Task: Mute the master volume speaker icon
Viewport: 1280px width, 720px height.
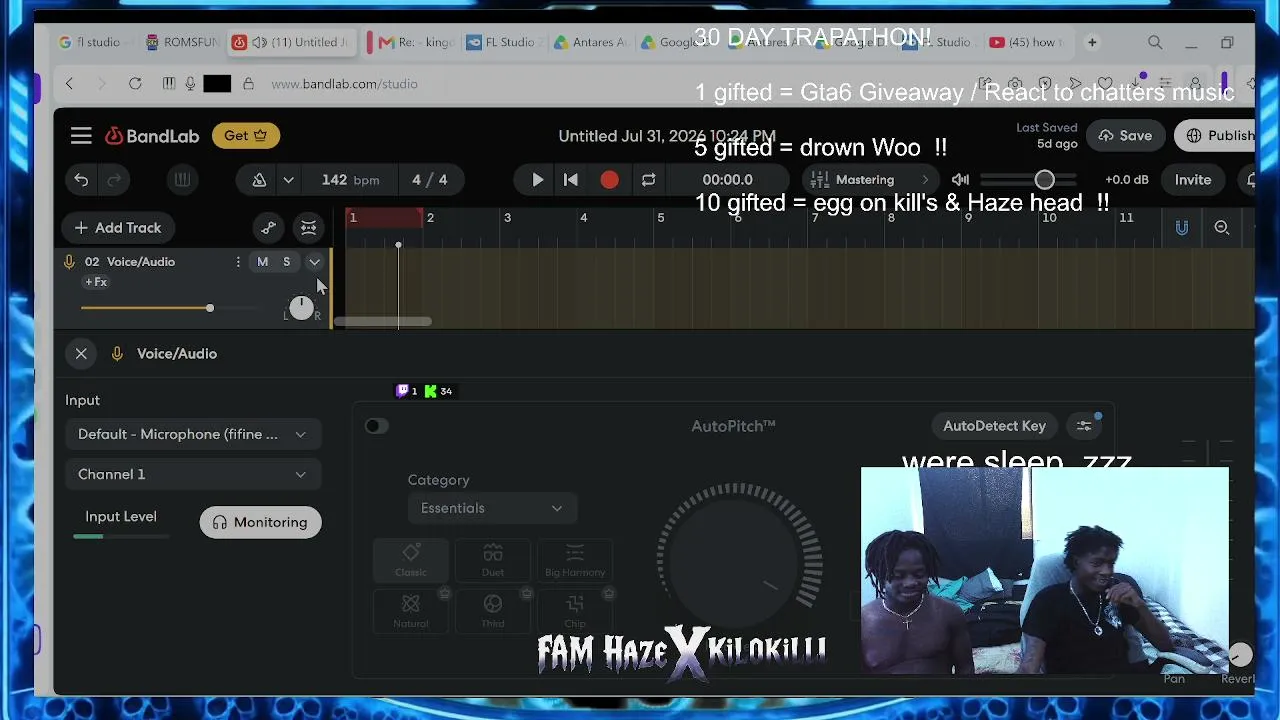Action: coord(960,180)
